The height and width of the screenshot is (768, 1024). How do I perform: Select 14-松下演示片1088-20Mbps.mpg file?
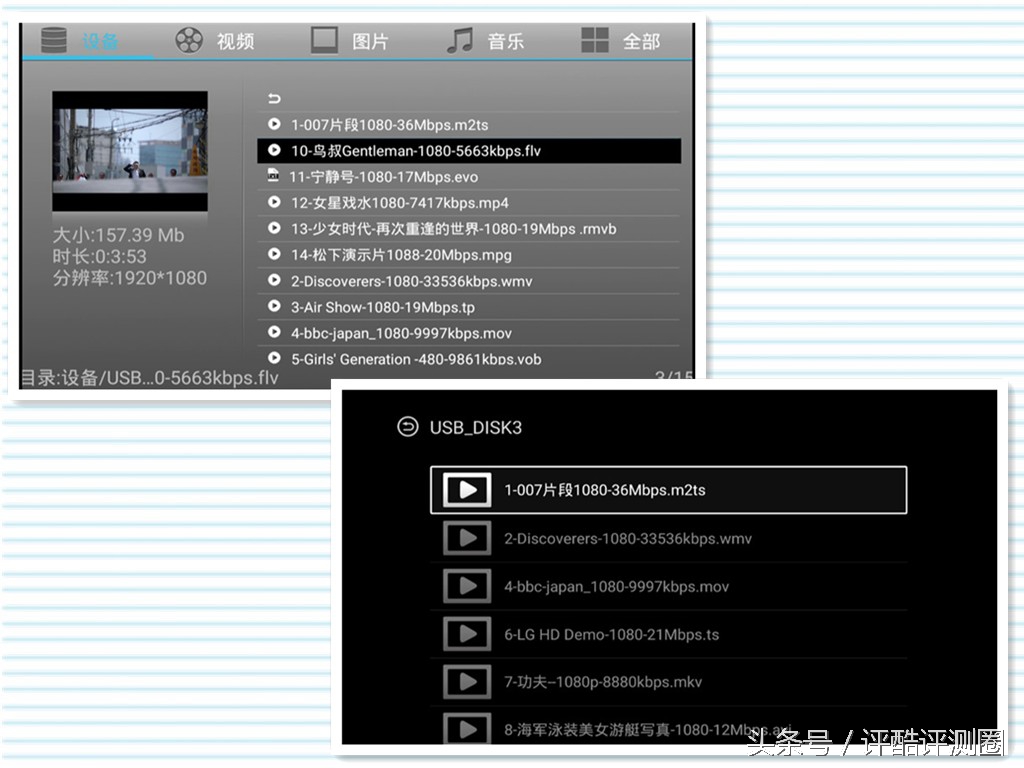coord(469,255)
